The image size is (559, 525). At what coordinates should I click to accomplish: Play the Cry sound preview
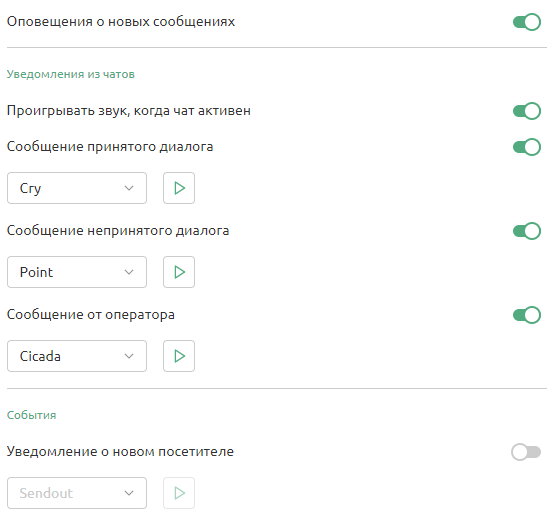pos(179,188)
